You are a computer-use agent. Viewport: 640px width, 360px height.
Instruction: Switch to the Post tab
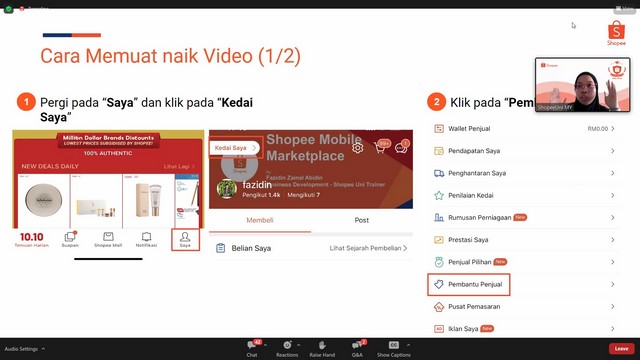pos(362,220)
